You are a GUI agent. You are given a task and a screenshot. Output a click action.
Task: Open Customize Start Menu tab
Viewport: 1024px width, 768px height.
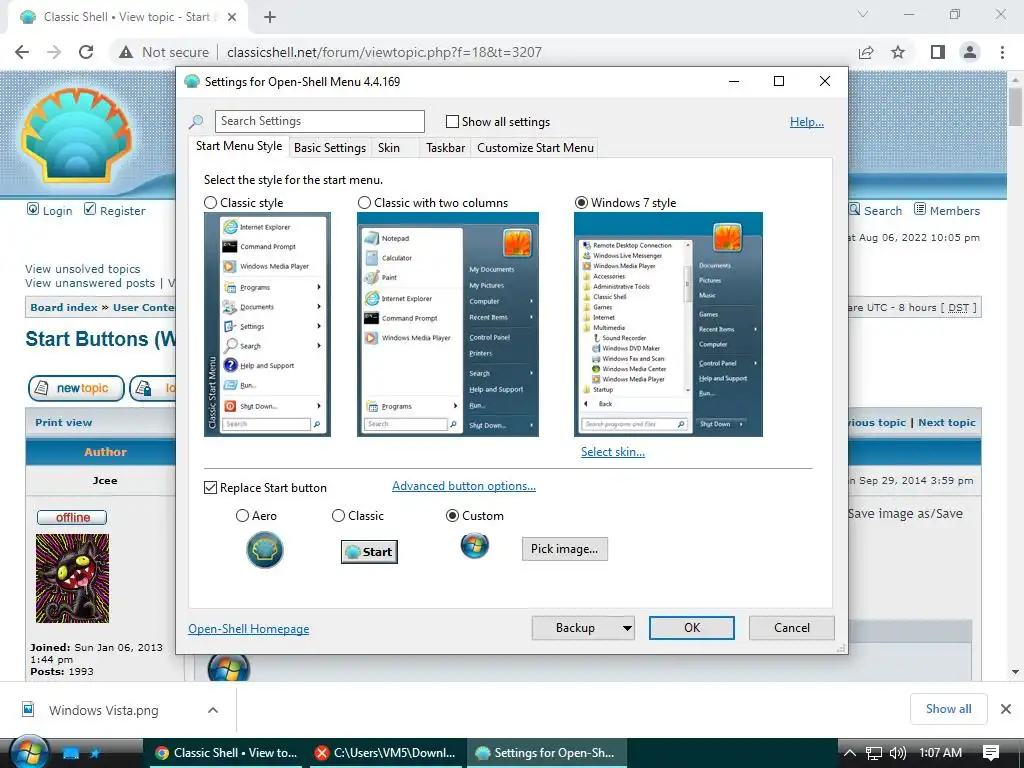[536, 148]
